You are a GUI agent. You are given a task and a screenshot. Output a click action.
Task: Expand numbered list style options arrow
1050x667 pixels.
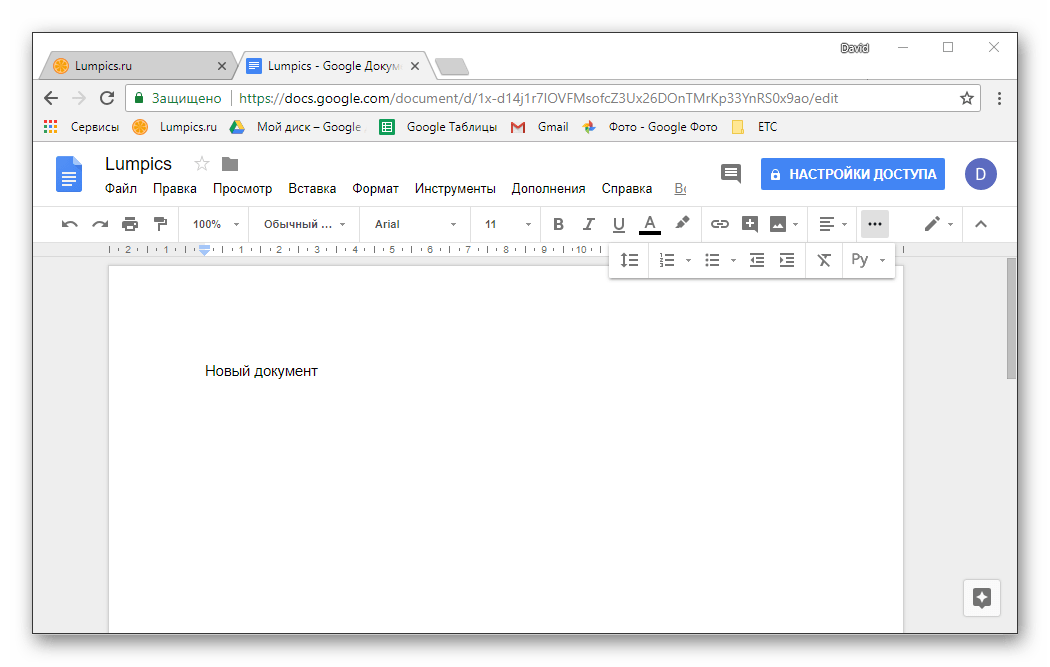(688, 261)
